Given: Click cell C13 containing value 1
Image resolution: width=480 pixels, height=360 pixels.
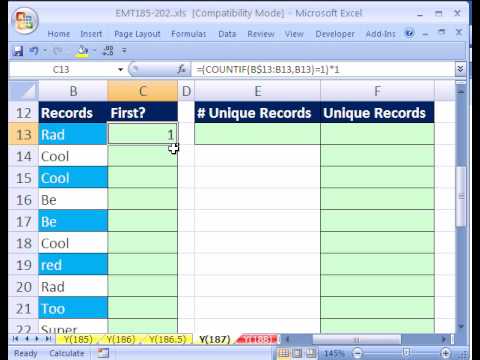Looking at the screenshot, I should [143, 134].
